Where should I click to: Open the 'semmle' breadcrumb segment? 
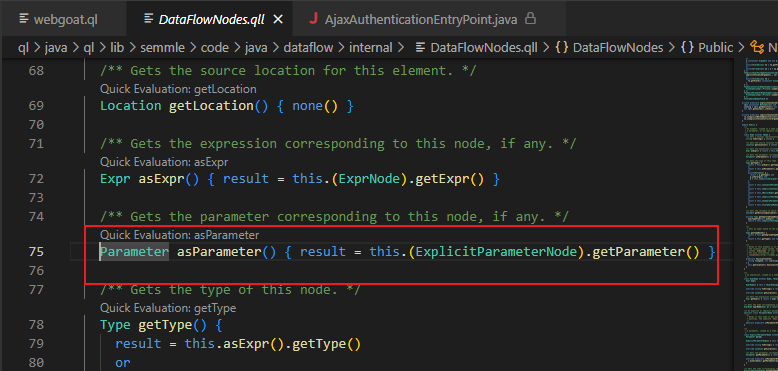click(162, 48)
